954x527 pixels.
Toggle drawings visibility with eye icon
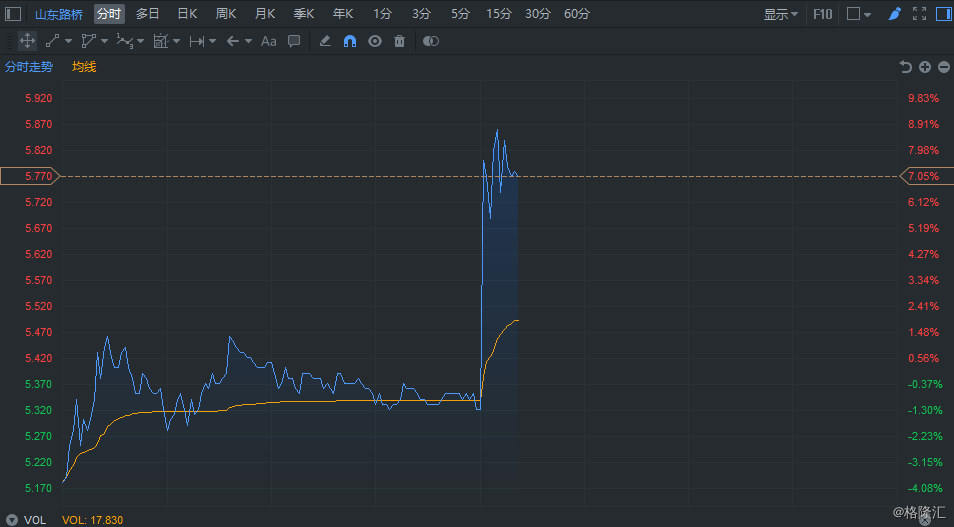(375, 41)
